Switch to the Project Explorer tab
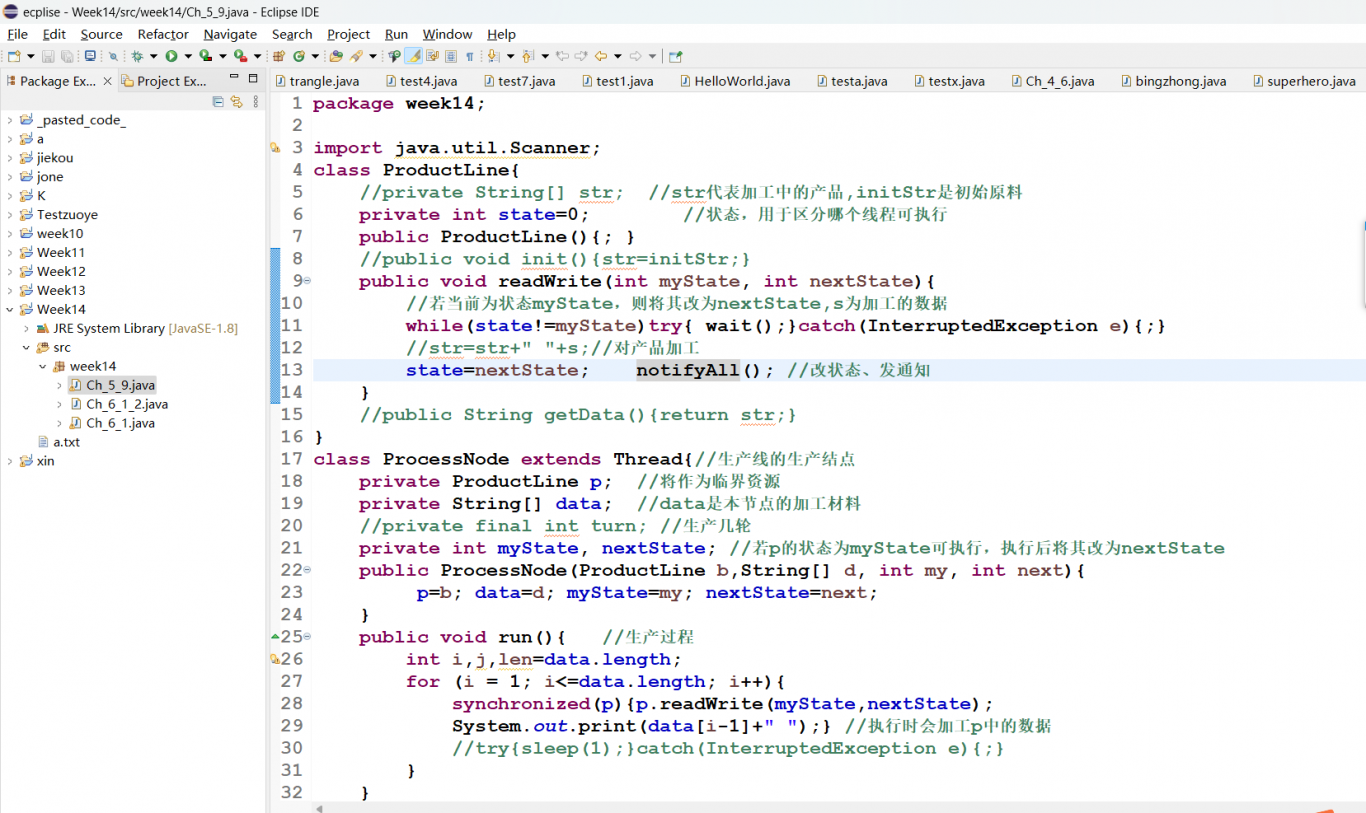This screenshot has height=813, width=1366. point(164,81)
